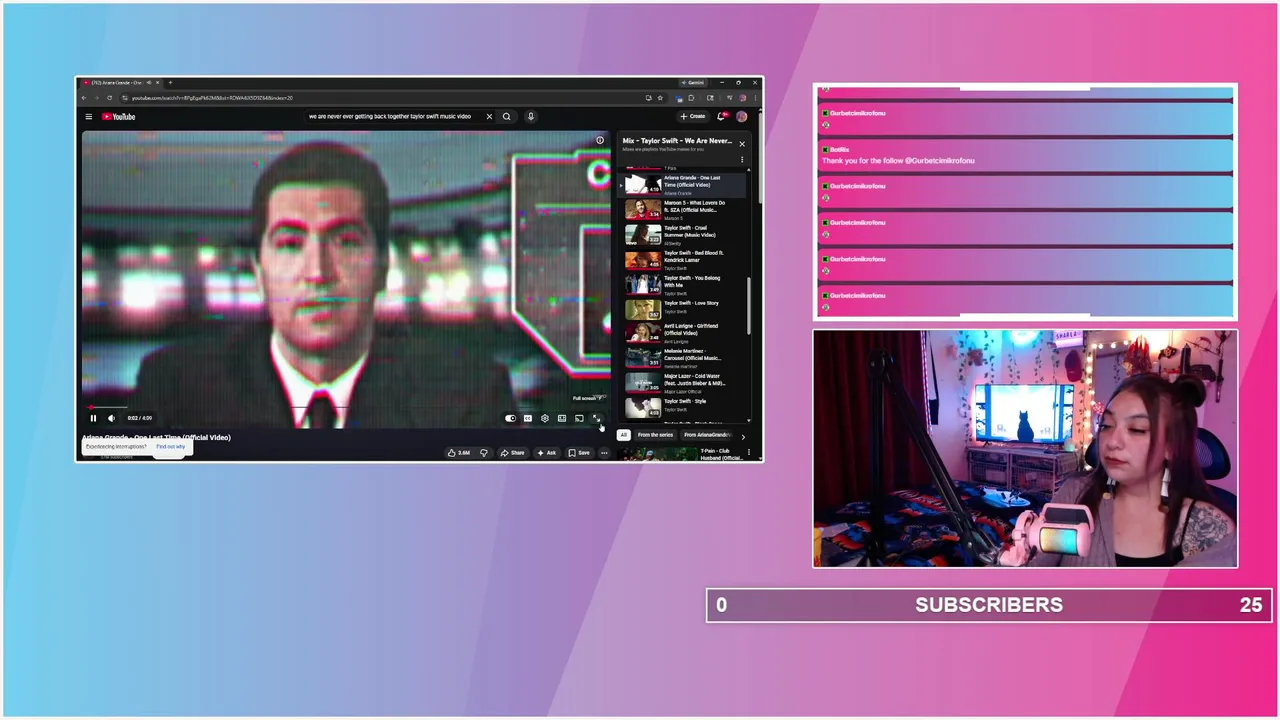Screen dimensions: 1280x720
Task: Clear the search query with X
Action: [489, 116]
